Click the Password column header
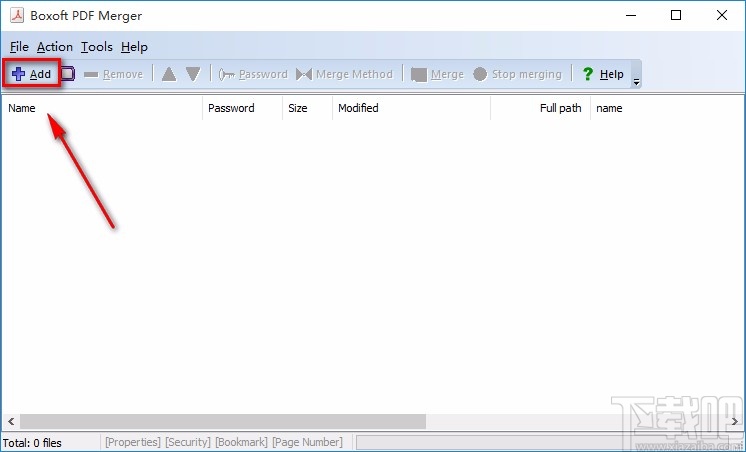This screenshot has height=452, width=746. click(242, 108)
